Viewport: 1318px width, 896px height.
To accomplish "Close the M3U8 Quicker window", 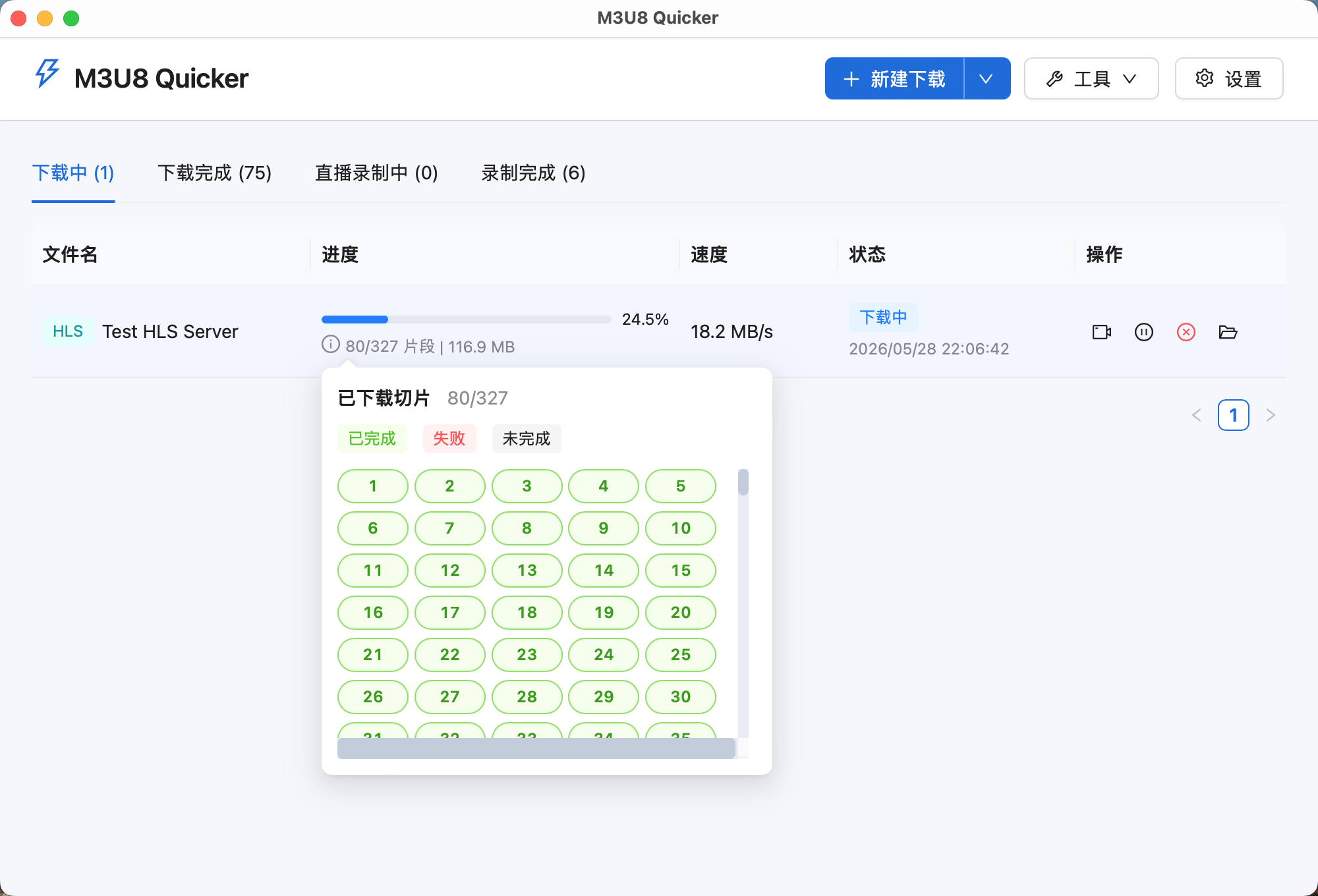I will 18,18.
